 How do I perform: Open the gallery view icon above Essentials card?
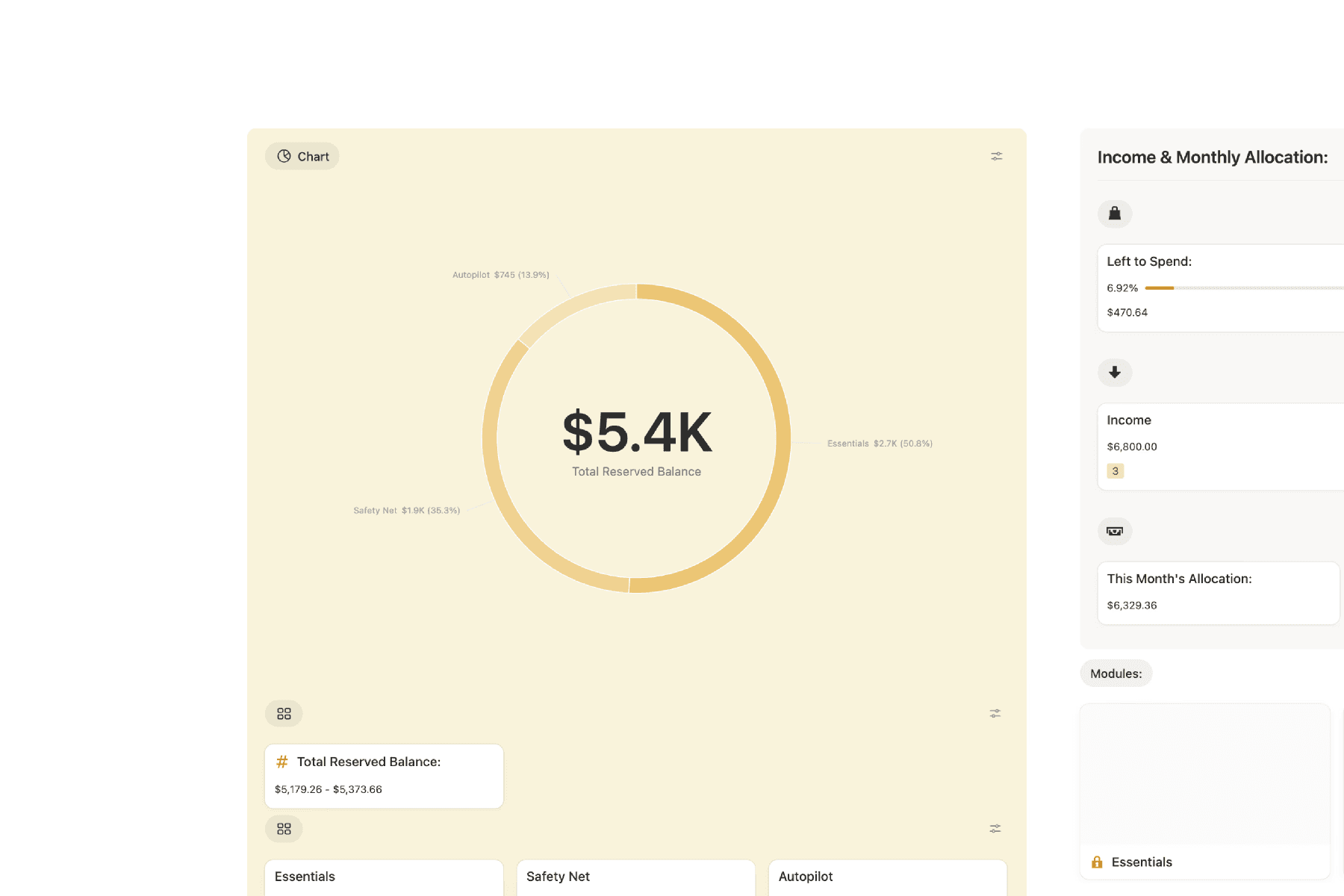click(284, 829)
